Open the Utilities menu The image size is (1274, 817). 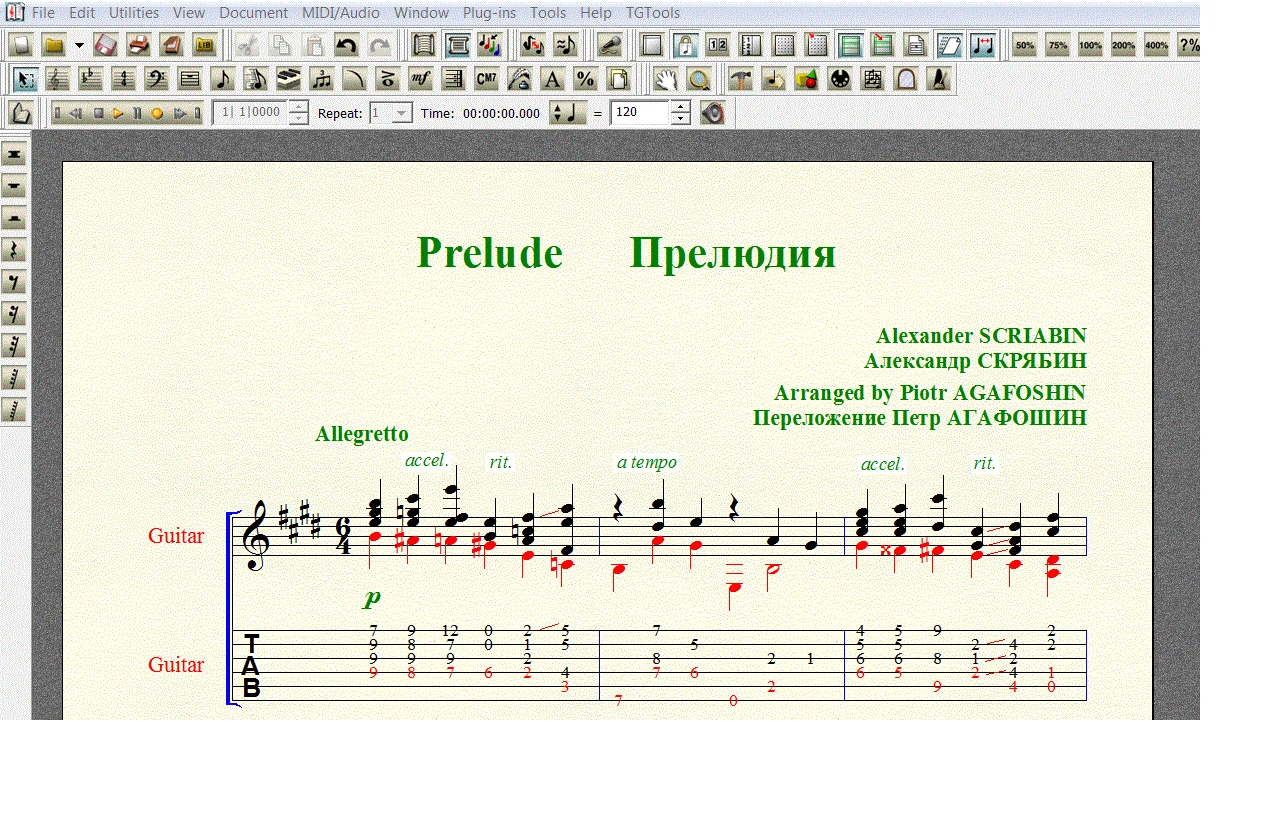(134, 13)
